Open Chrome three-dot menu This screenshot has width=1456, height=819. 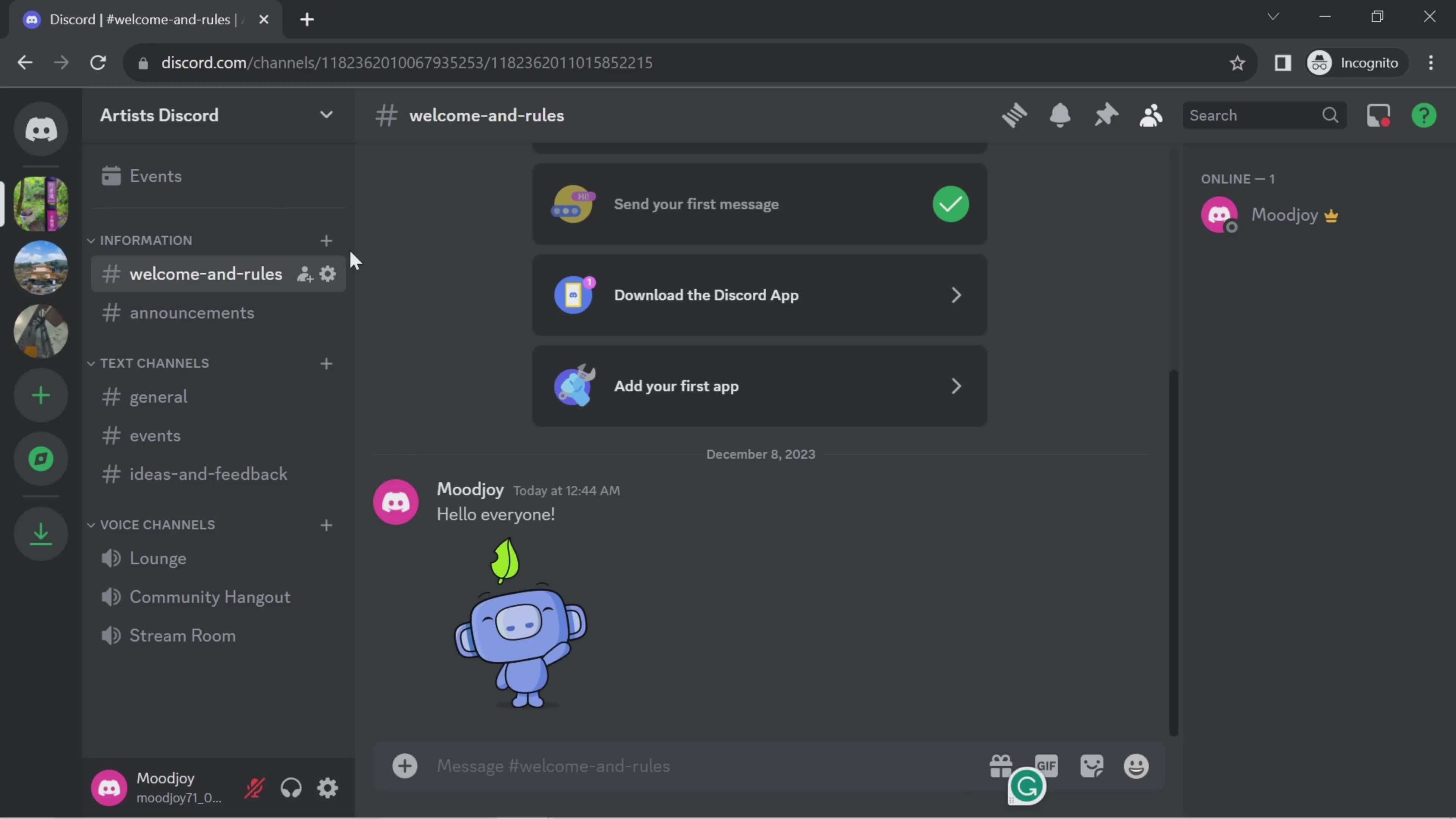1431,63
